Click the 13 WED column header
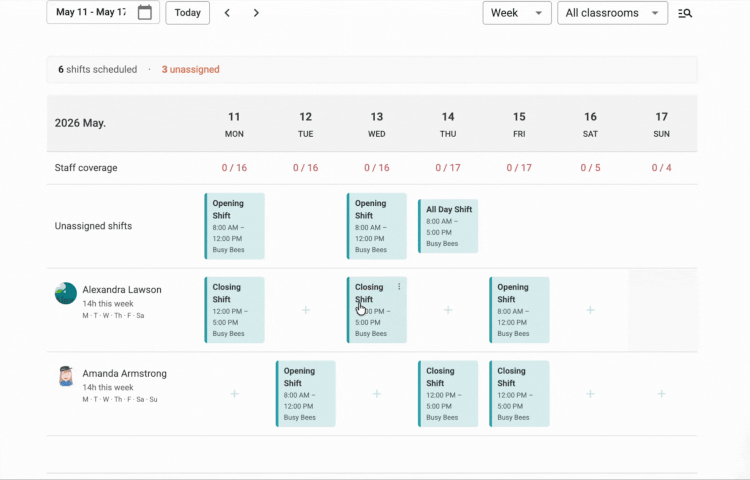 coord(377,124)
